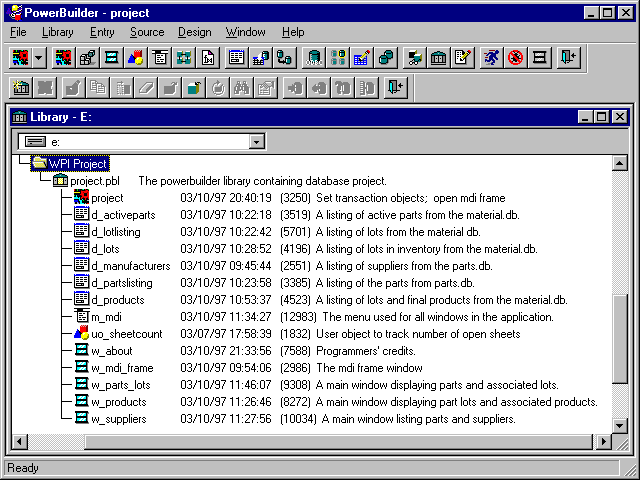Select the w_mdi_frame entry

(122, 368)
